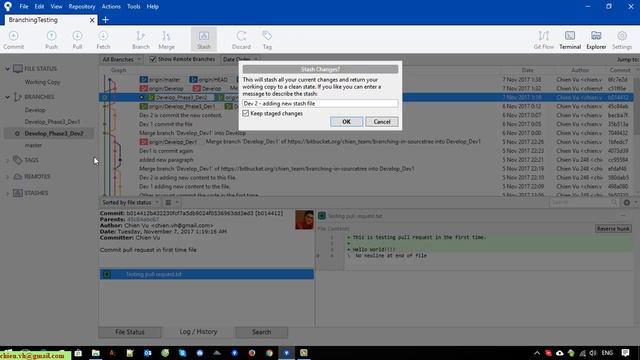Open Settings from the toolbar
The image size is (640, 360).
[x=622, y=40]
